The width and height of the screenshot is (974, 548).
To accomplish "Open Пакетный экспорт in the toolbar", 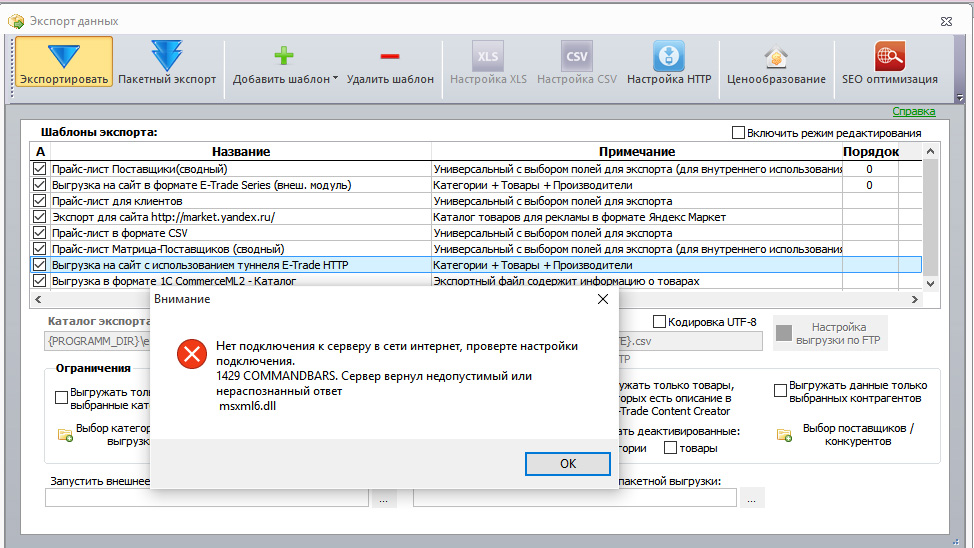I will pyautogui.click(x=167, y=62).
